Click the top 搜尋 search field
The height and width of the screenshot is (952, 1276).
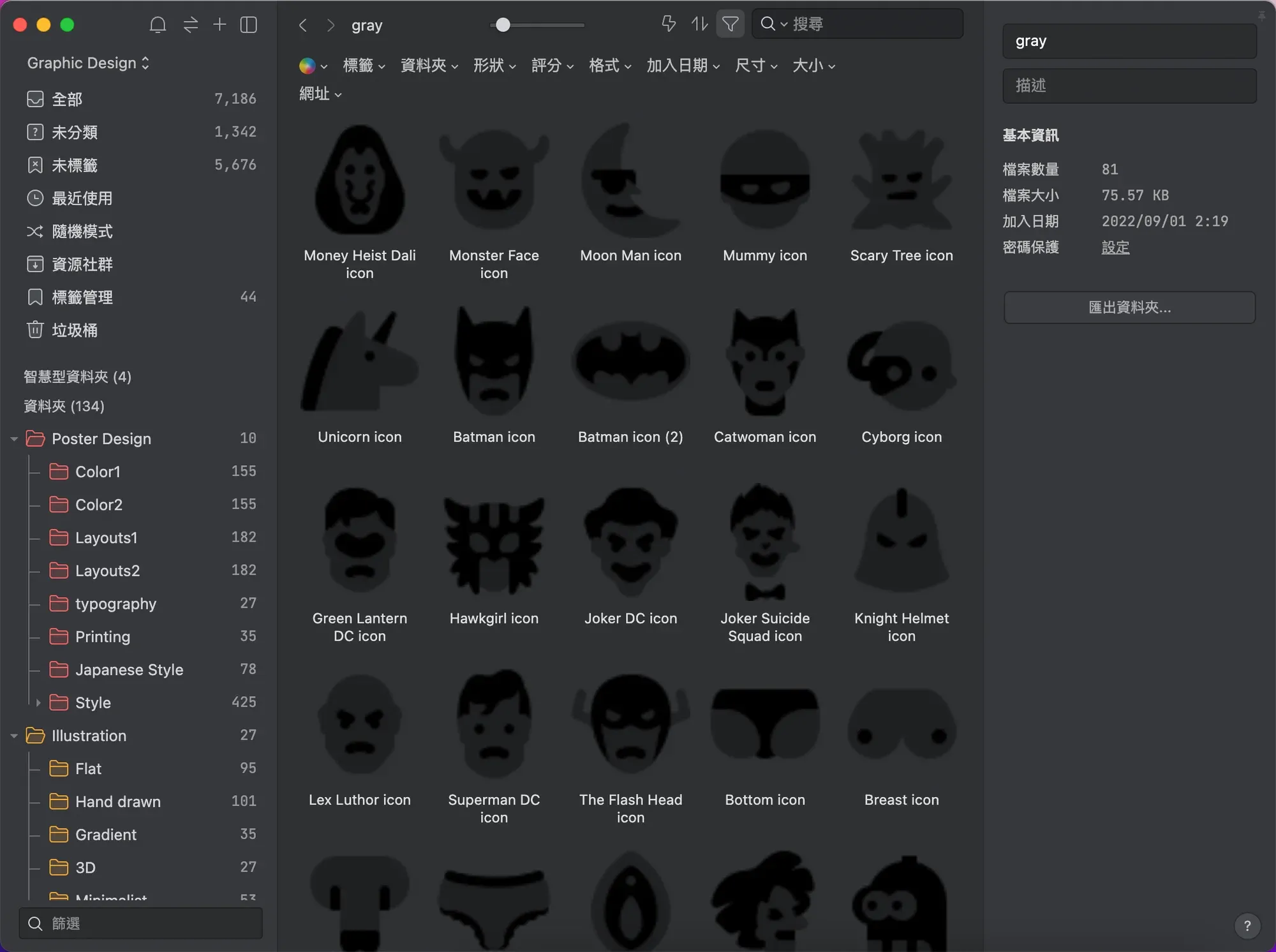[857, 24]
